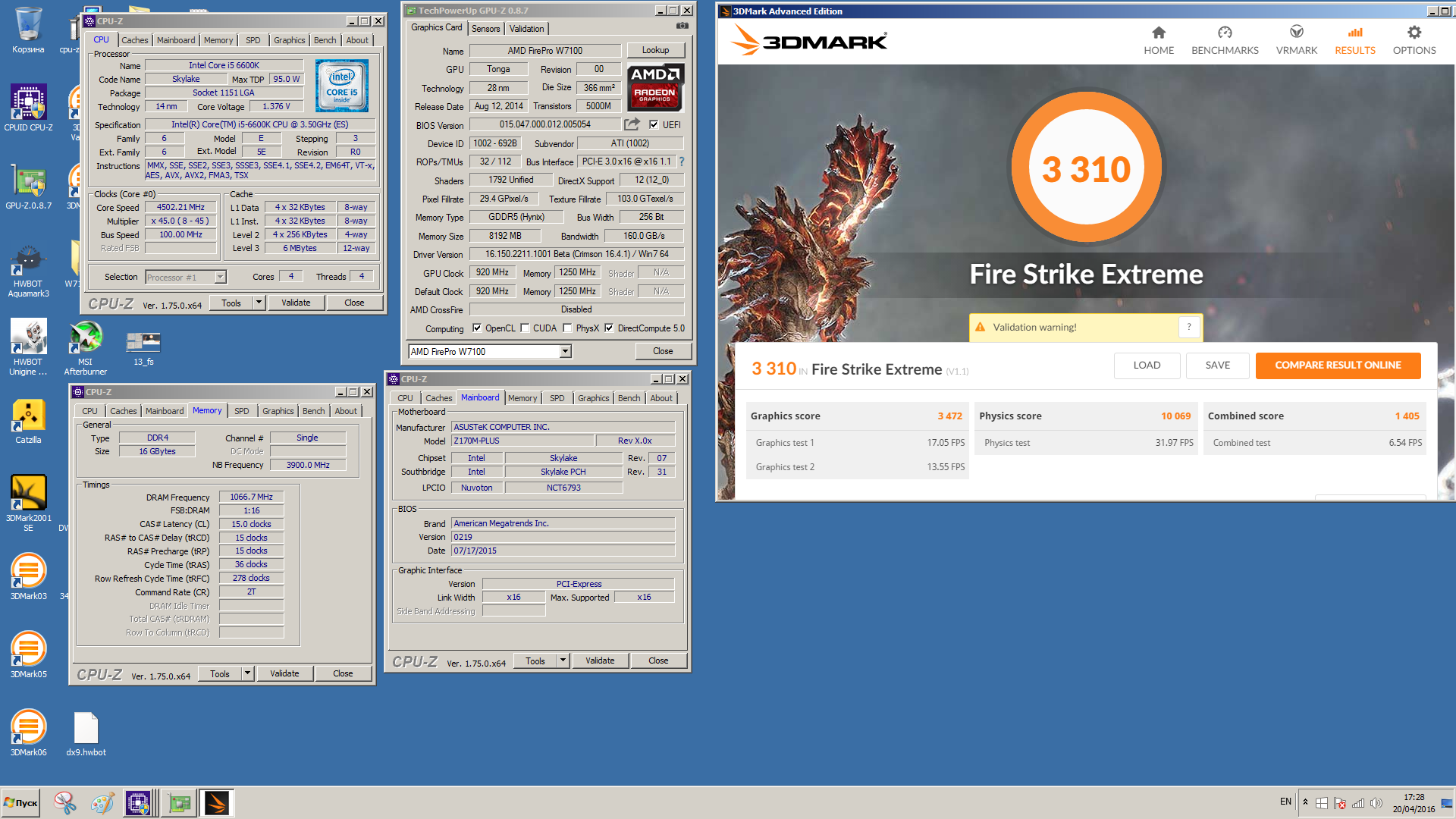The image size is (1456, 819).
Task: Click Validate in the CPU-Z Mainboard window
Action: tap(600, 661)
